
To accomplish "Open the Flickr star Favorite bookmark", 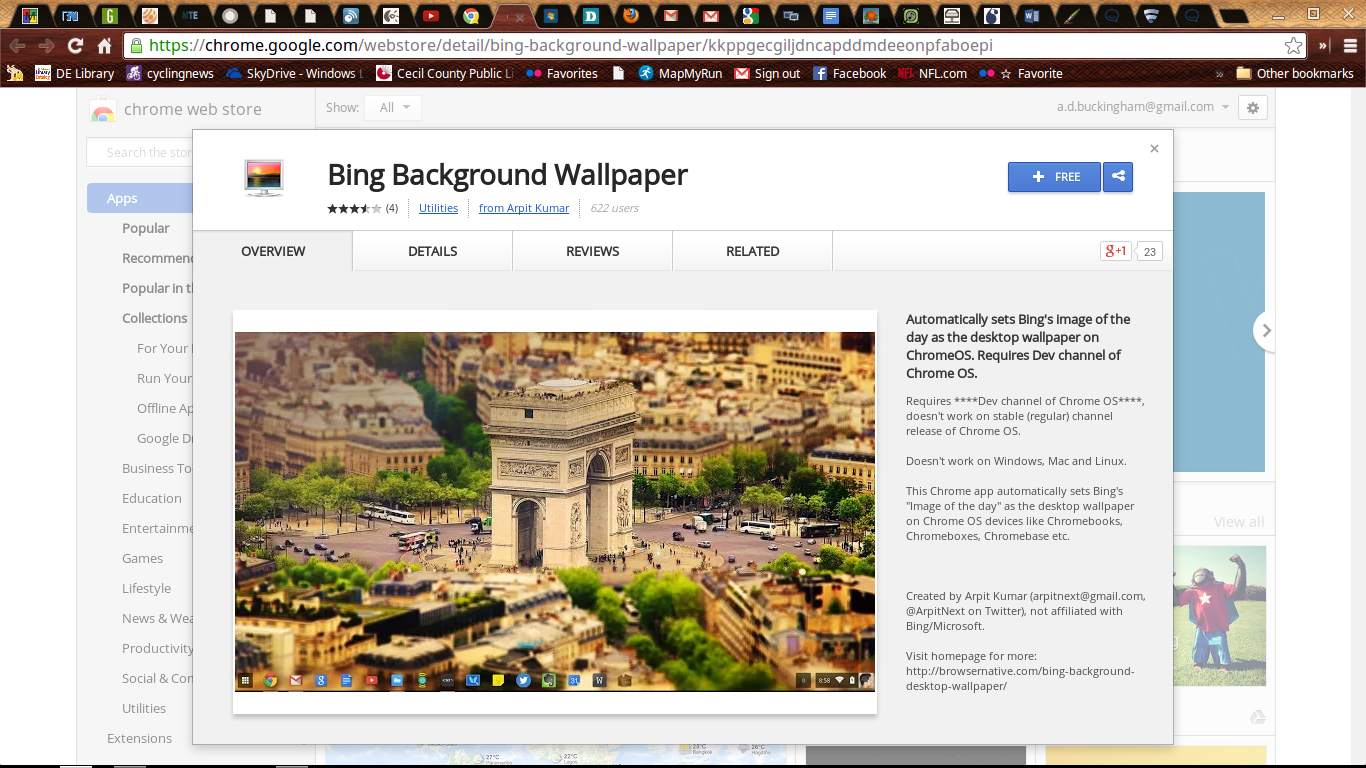I will click(1021, 73).
